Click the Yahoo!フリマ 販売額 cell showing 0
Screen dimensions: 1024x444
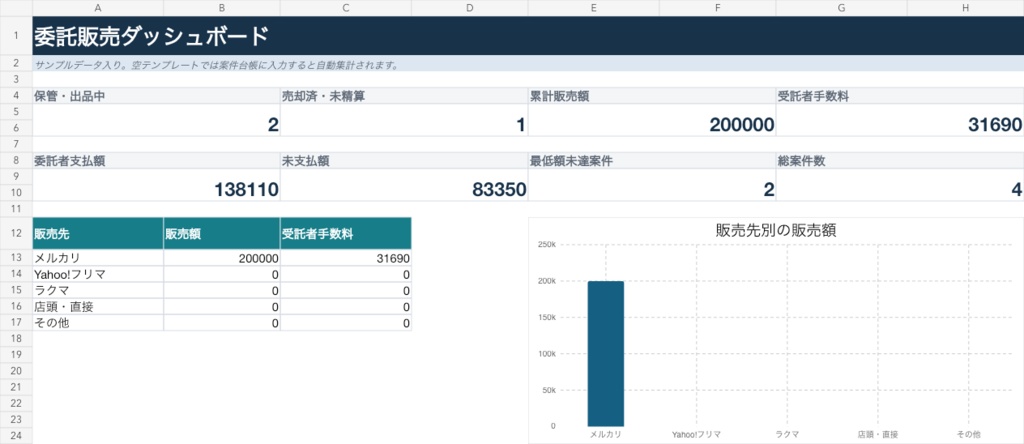(x=222, y=274)
